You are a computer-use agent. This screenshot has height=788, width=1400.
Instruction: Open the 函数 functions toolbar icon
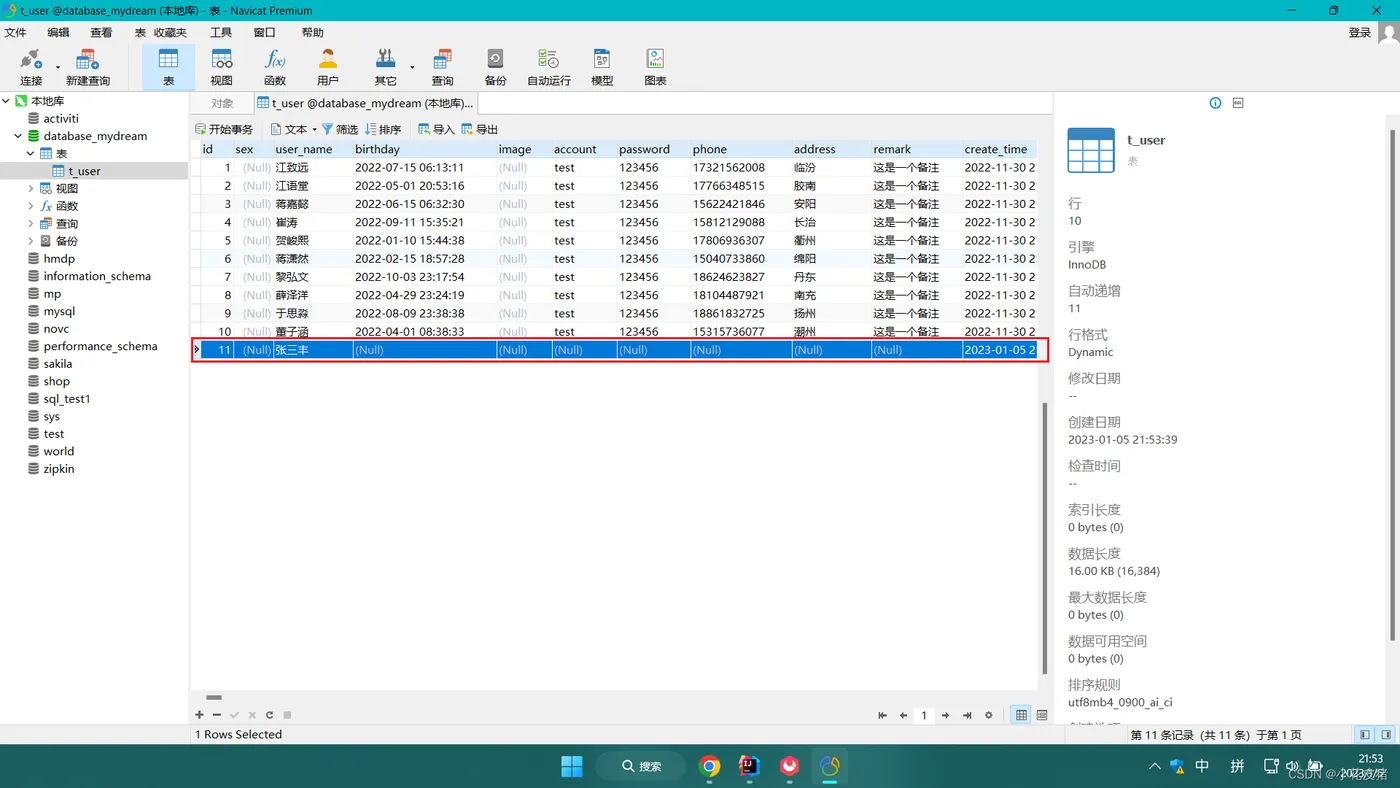(x=275, y=66)
